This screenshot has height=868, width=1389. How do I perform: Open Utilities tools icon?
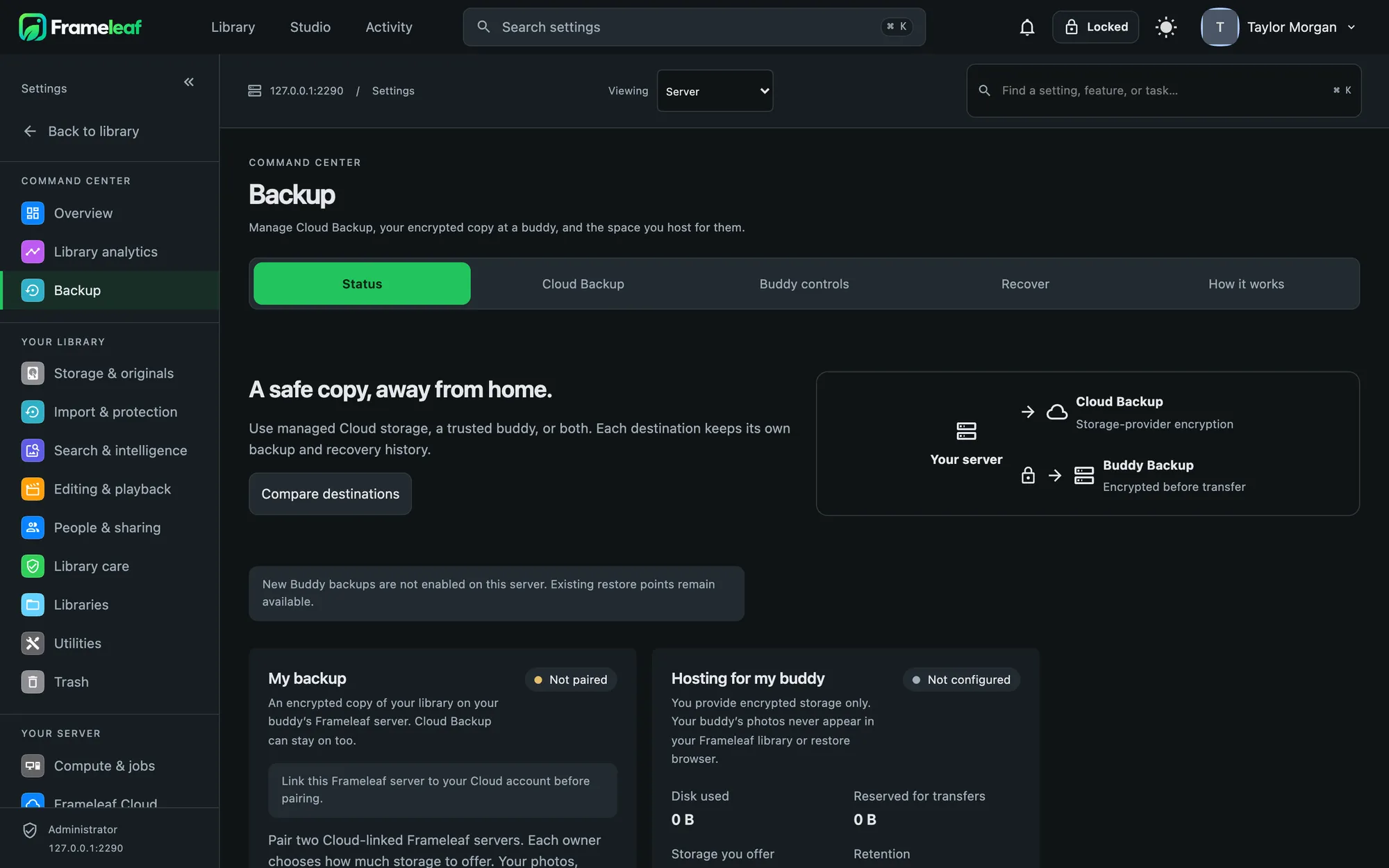click(x=33, y=644)
